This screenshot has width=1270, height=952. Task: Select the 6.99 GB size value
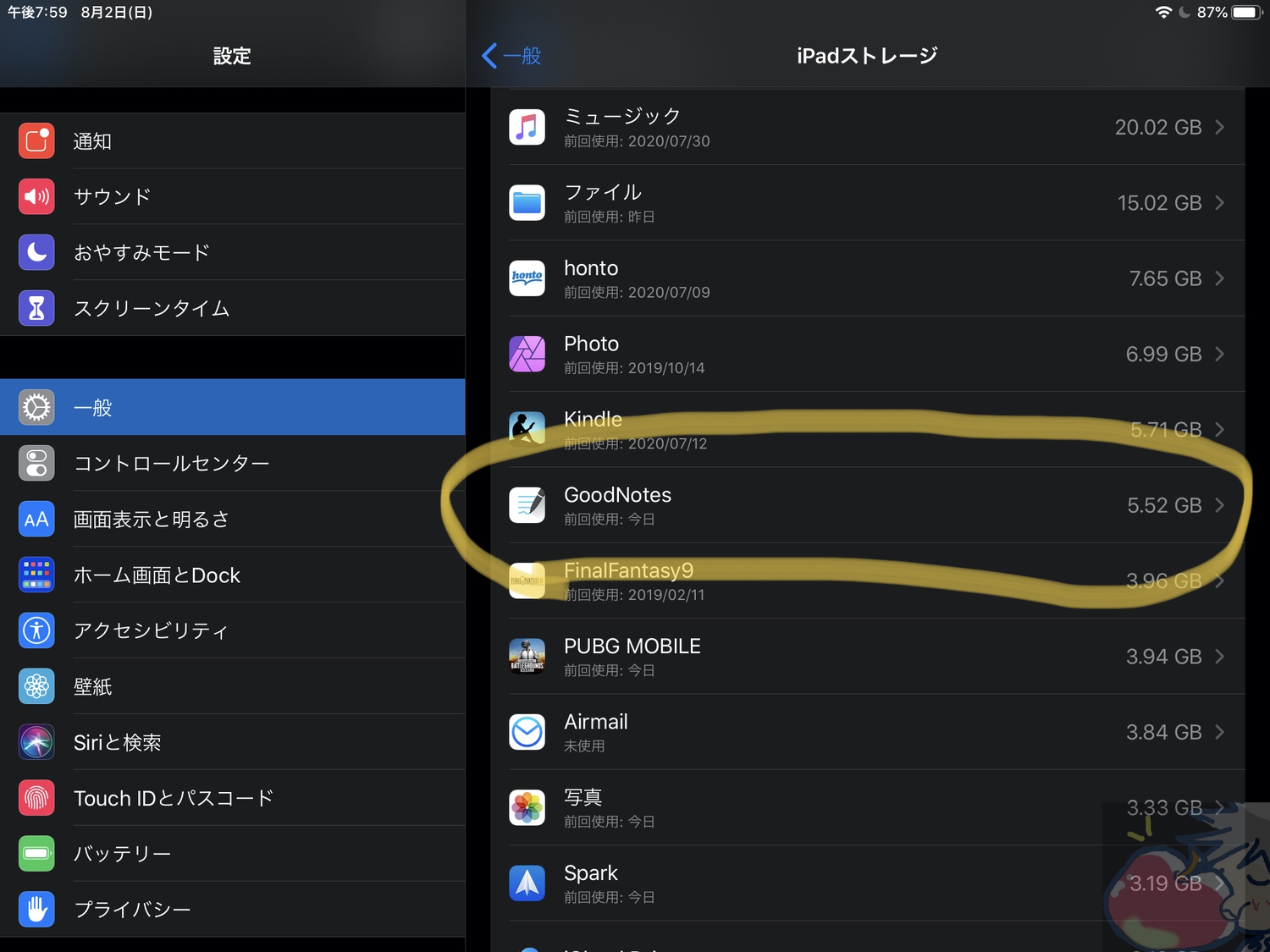tap(1164, 354)
